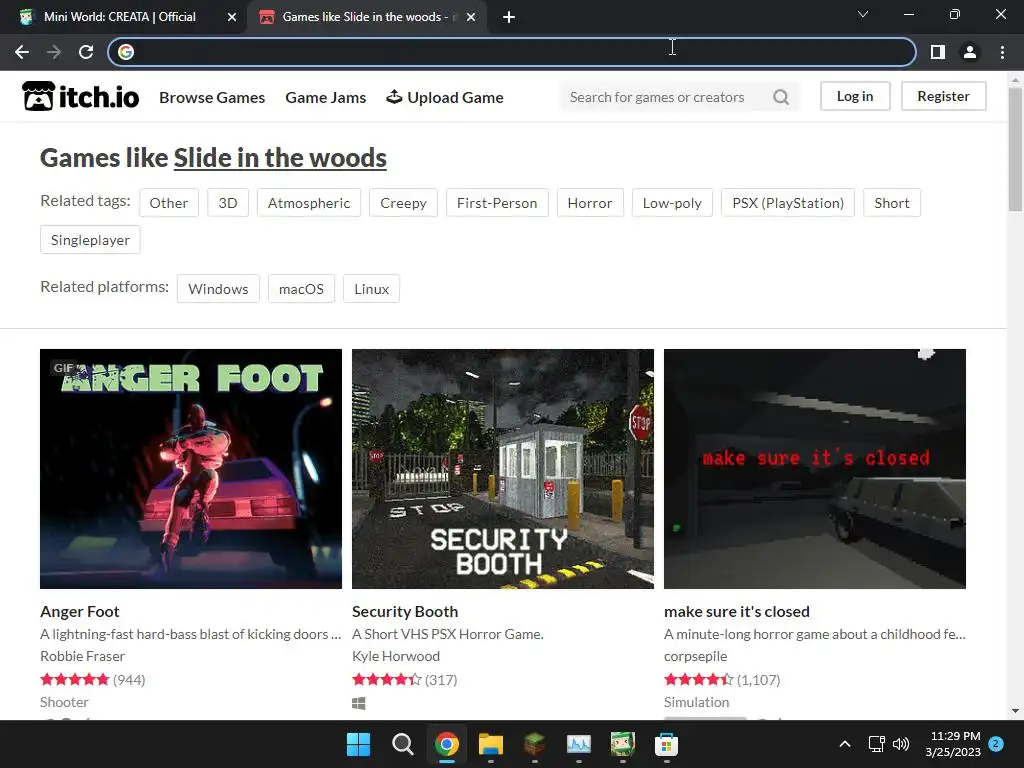The height and width of the screenshot is (768, 1024).
Task: Click the Anger Foot title link
Action: [80, 612]
